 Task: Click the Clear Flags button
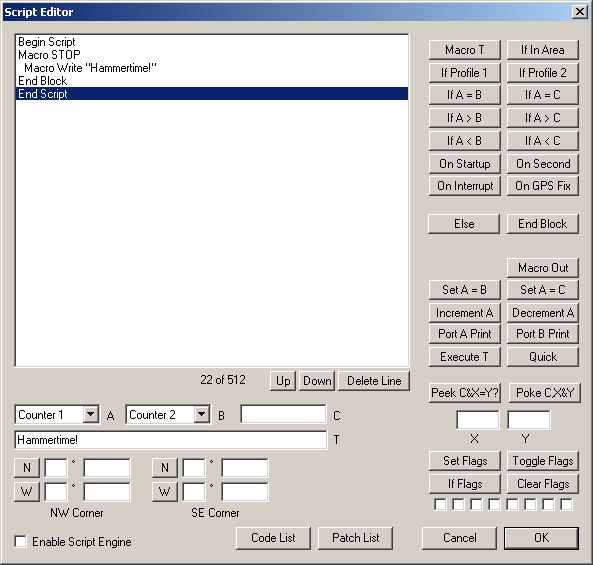(x=543, y=484)
